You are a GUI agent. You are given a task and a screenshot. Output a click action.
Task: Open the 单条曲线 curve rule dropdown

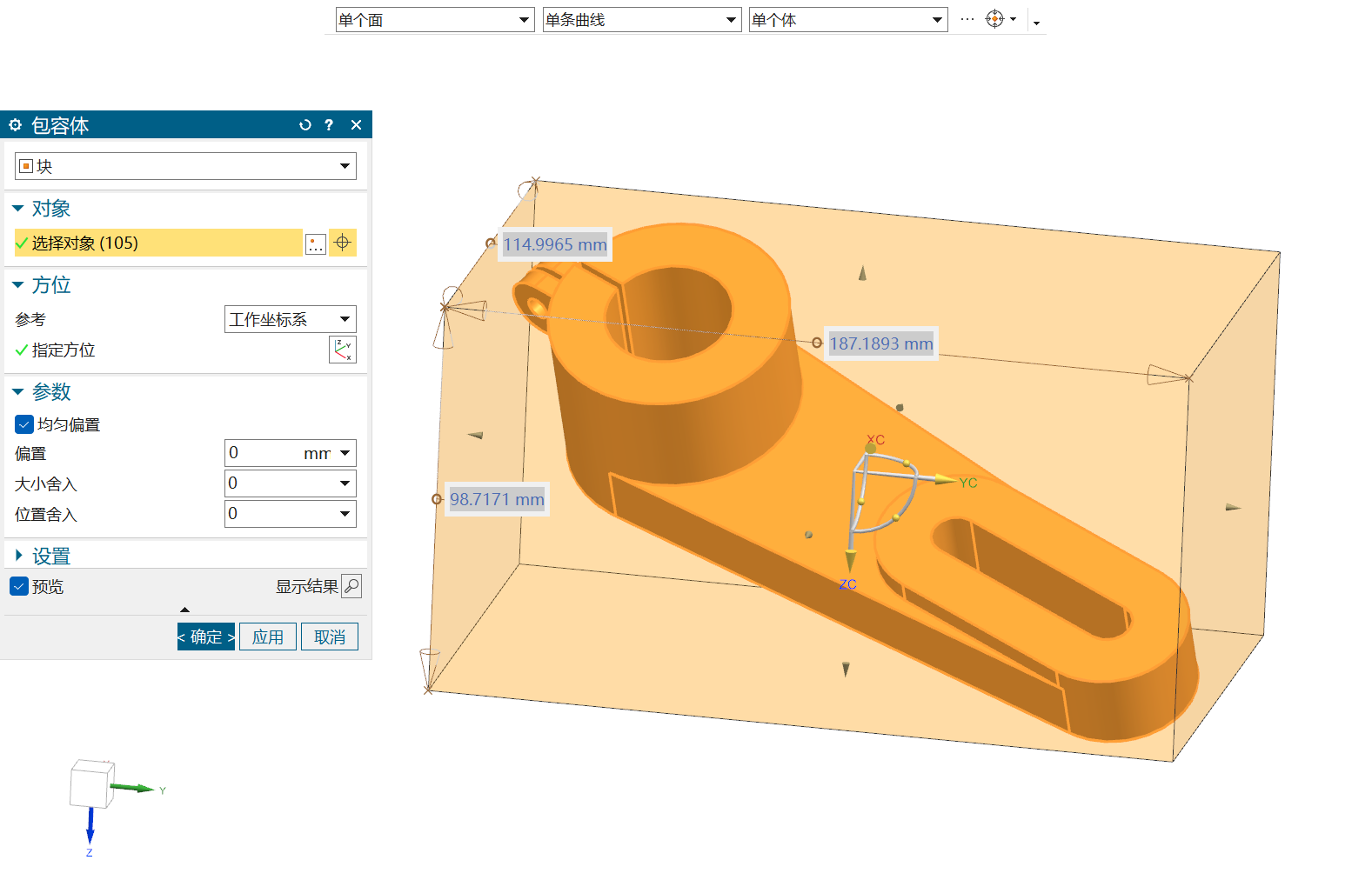coord(641,20)
